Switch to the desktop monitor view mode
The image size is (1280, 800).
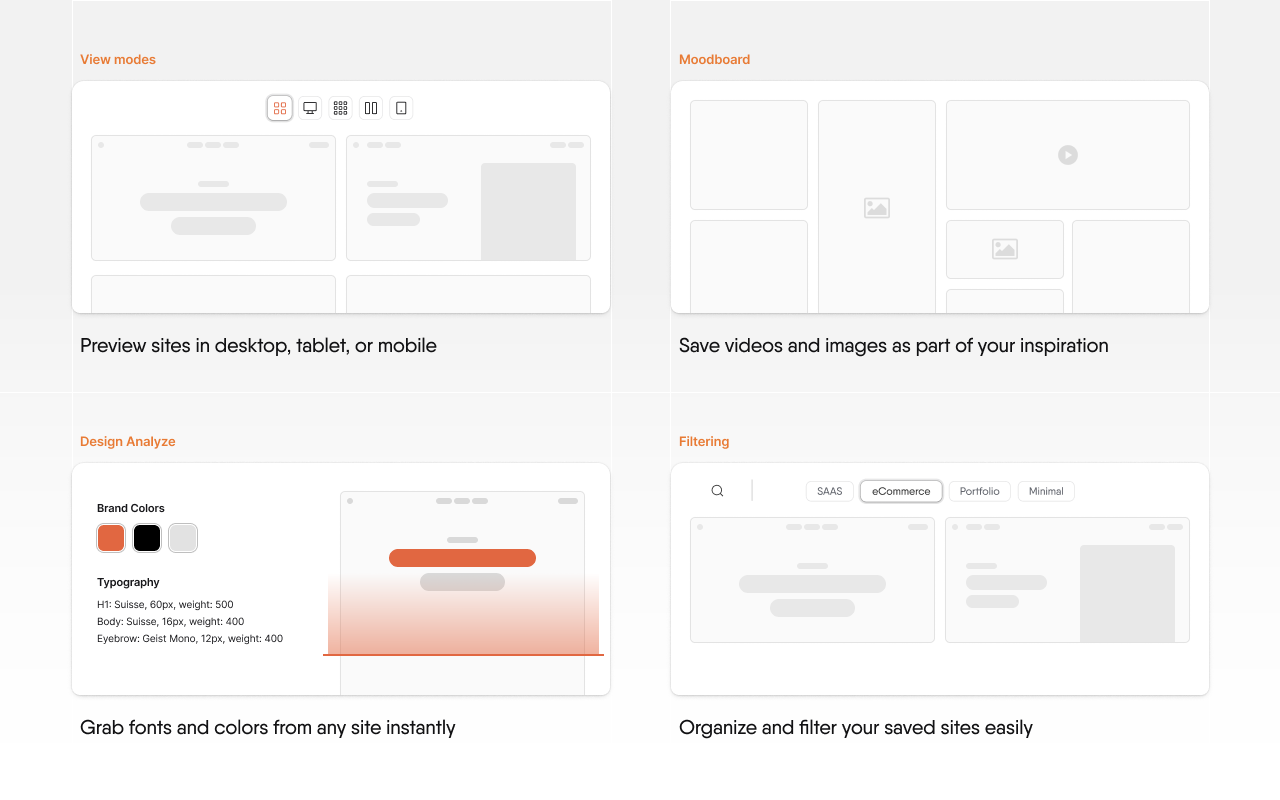pyautogui.click(x=310, y=108)
